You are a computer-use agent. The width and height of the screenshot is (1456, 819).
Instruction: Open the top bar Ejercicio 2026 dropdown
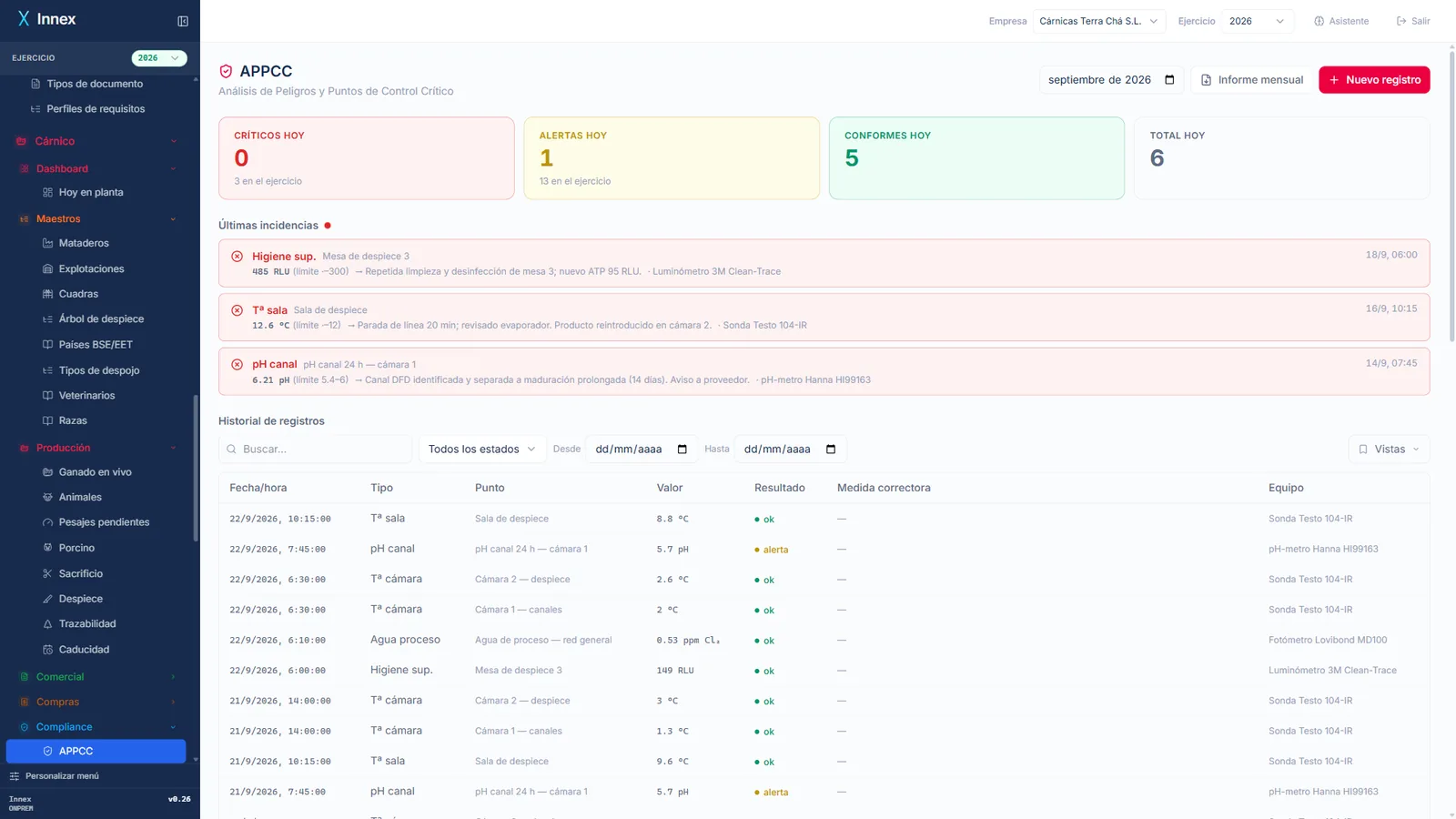1257,21
